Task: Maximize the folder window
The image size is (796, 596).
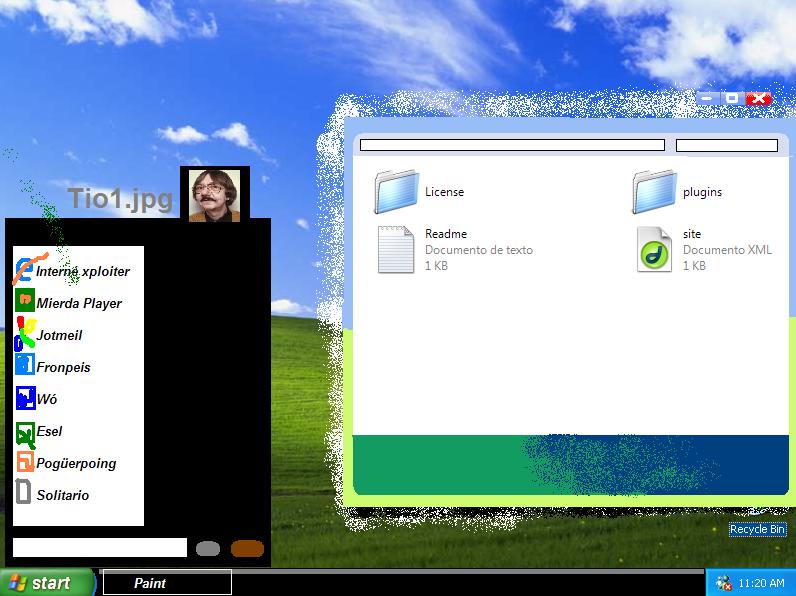Action: click(x=732, y=98)
